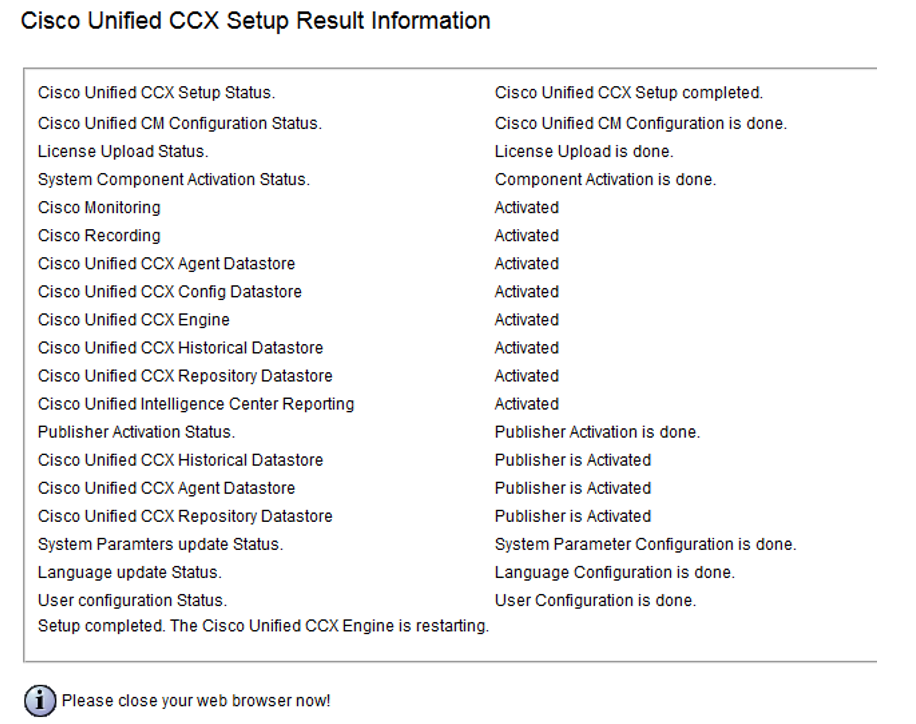916x724 pixels.
Task: Select 'Cisco Unified CCX Config Datastore' label
Action: [x=169, y=292]
